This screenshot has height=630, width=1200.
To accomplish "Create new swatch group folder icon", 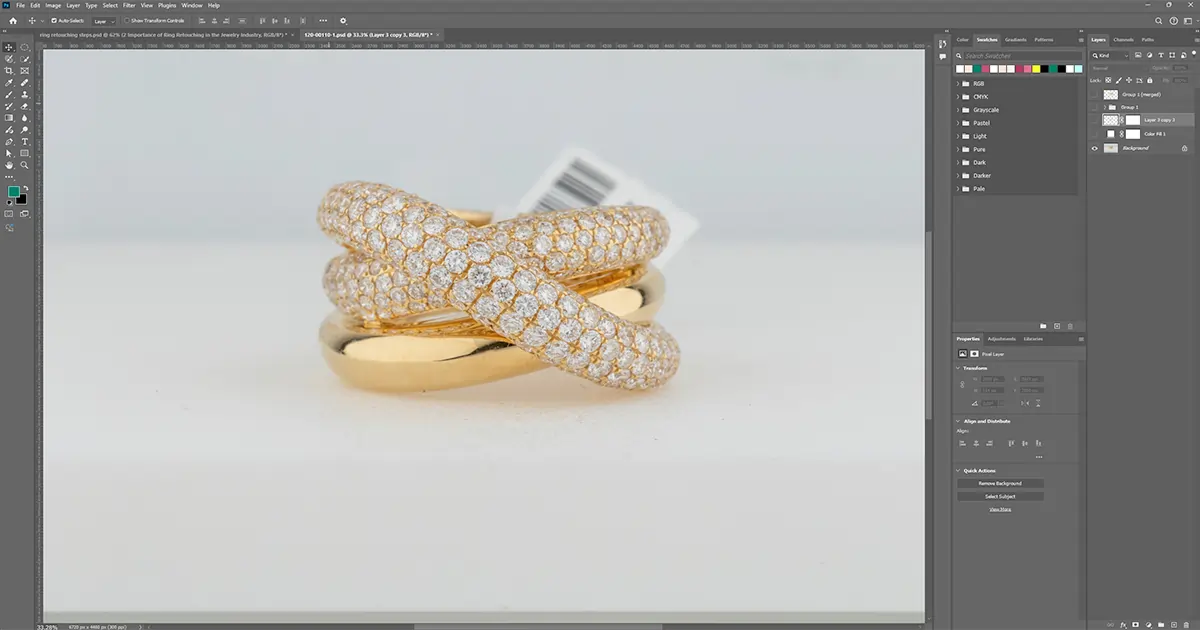I will (x=1043, y=326).
